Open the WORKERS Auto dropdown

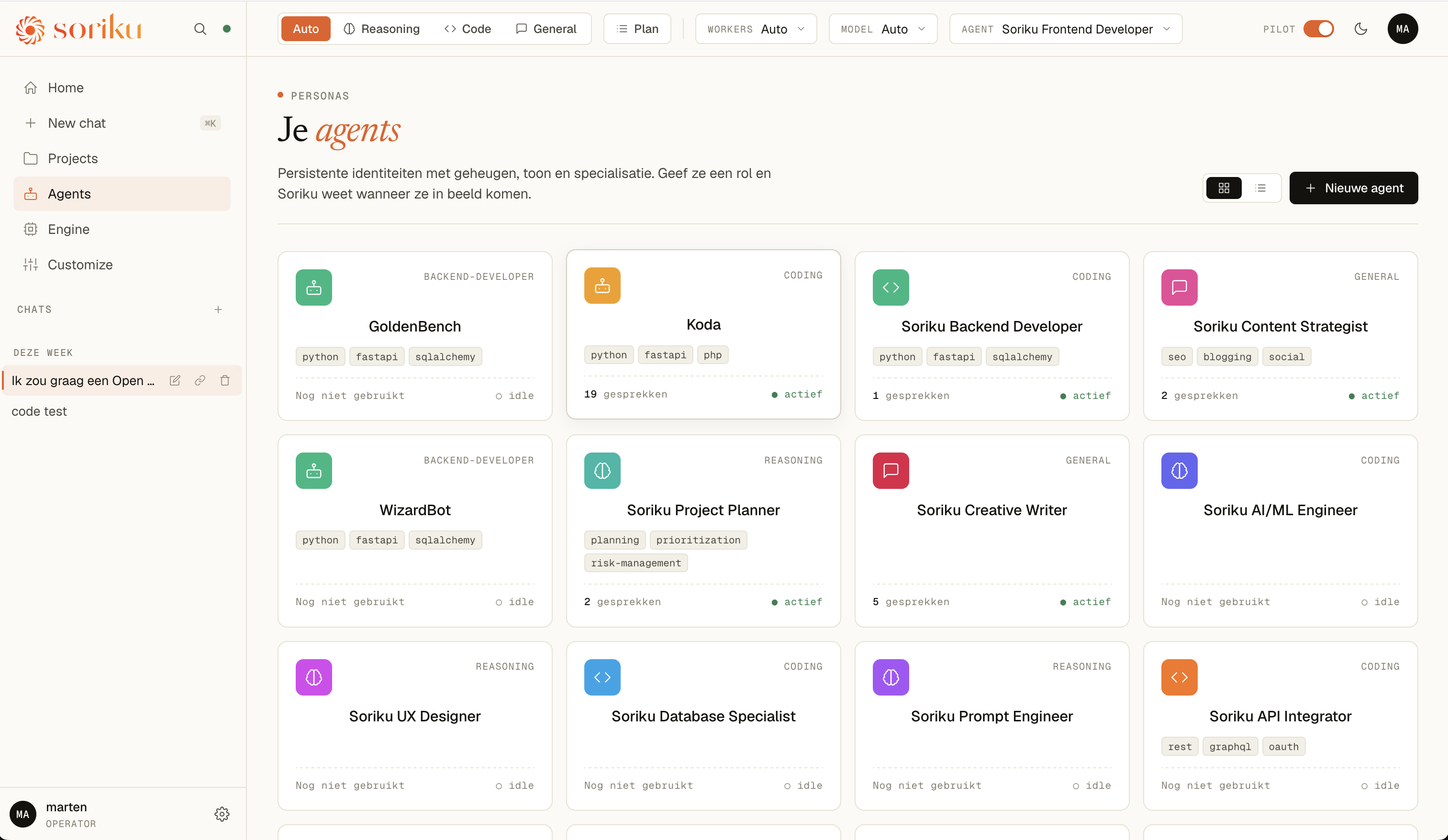click(756, 29)
